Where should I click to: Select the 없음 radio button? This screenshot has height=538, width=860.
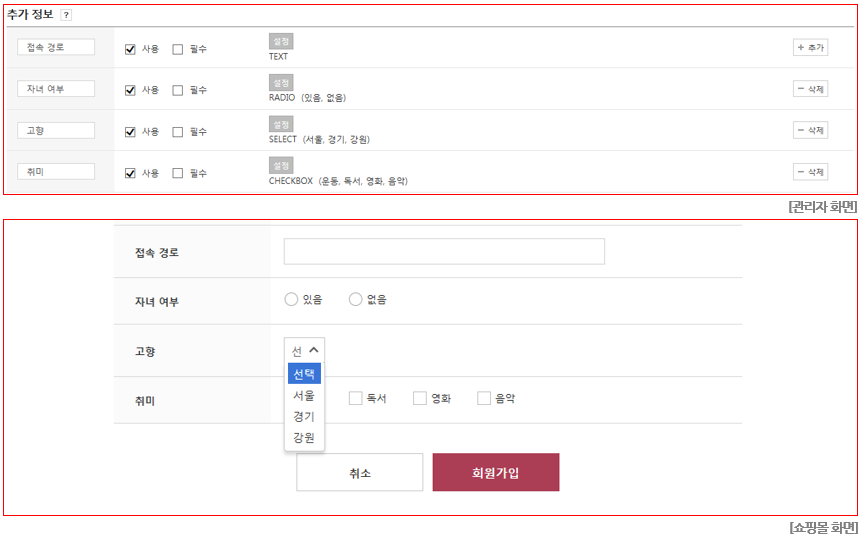[355, 299]
